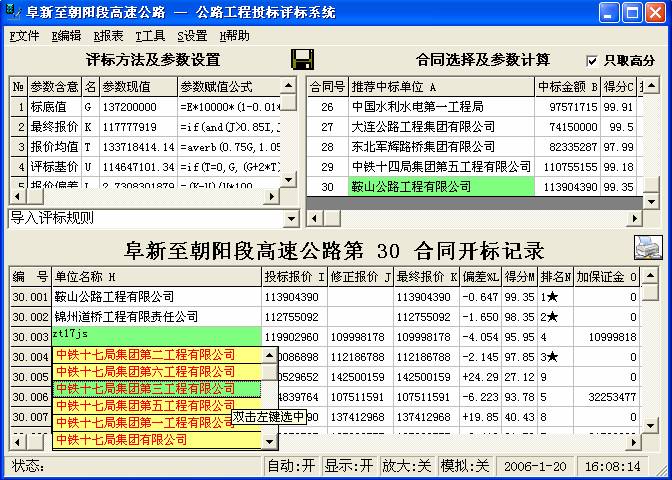Click the left arrow of the parameter table horizontal scrollbar

pos(17,197)
